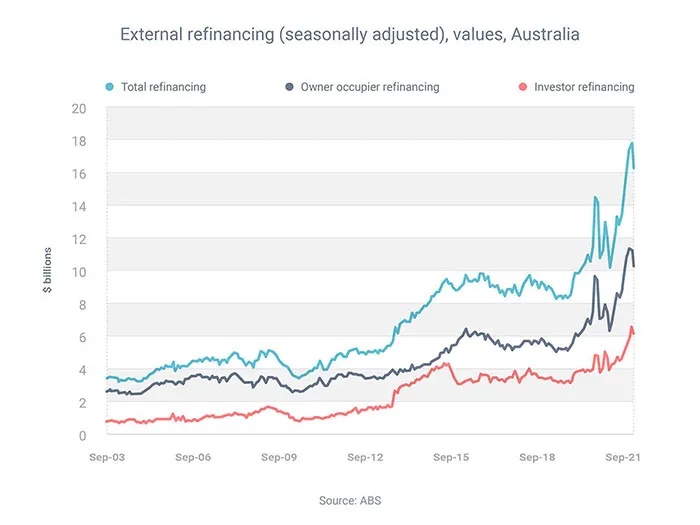Toggle the Total refinancing legend label

(163, 87)
